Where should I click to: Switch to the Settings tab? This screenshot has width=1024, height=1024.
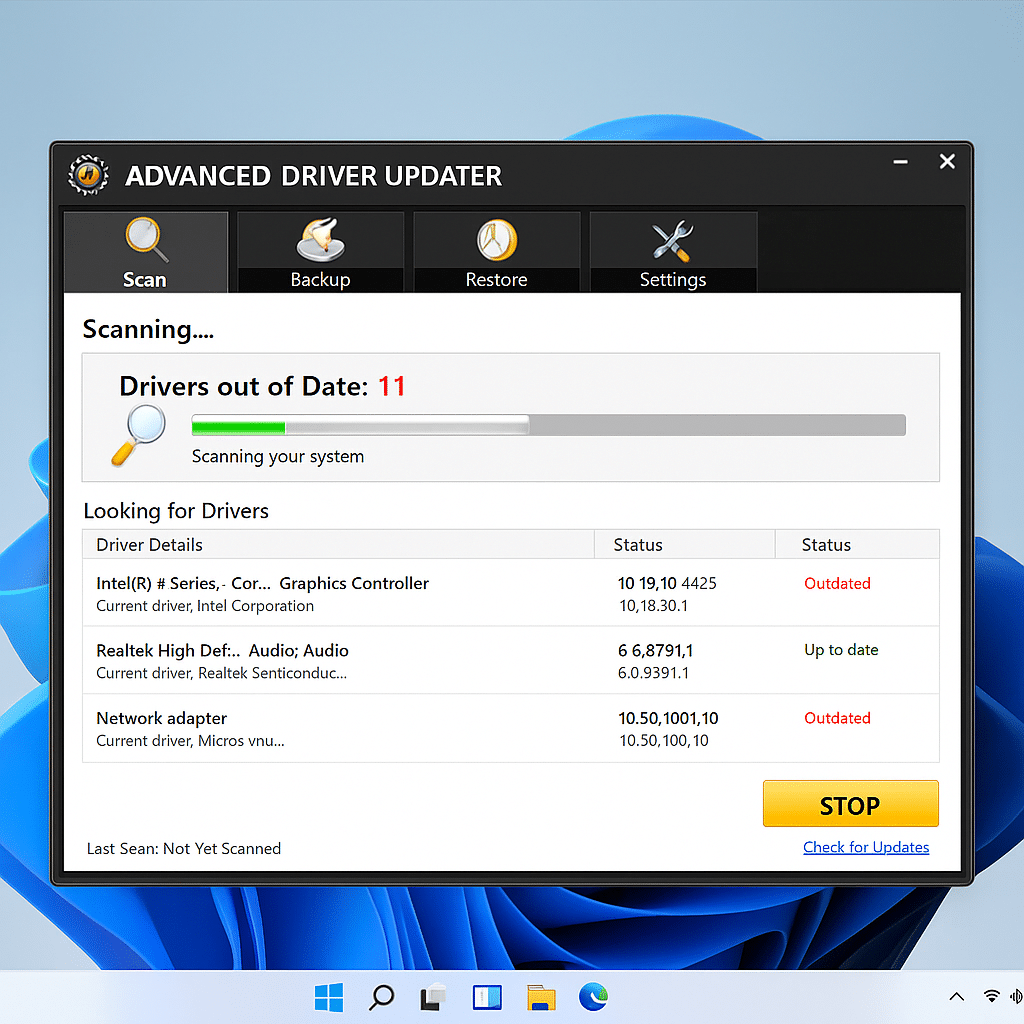coord(672,252)
